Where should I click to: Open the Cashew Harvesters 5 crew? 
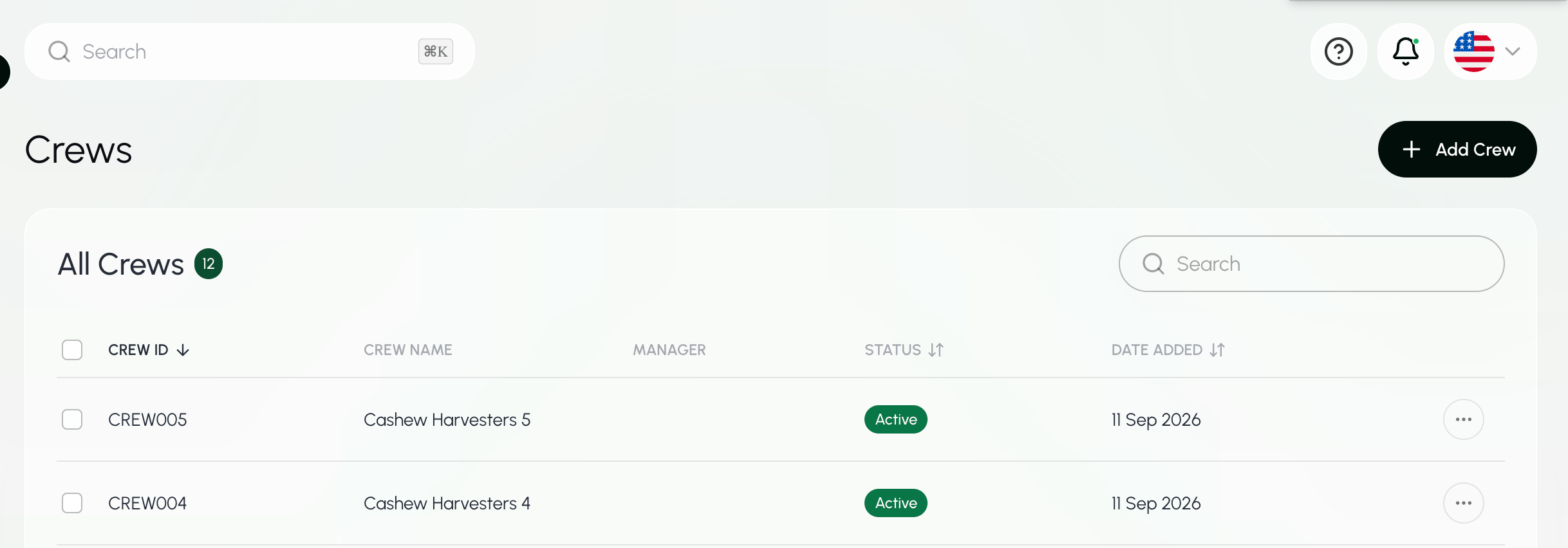point(447,419)
